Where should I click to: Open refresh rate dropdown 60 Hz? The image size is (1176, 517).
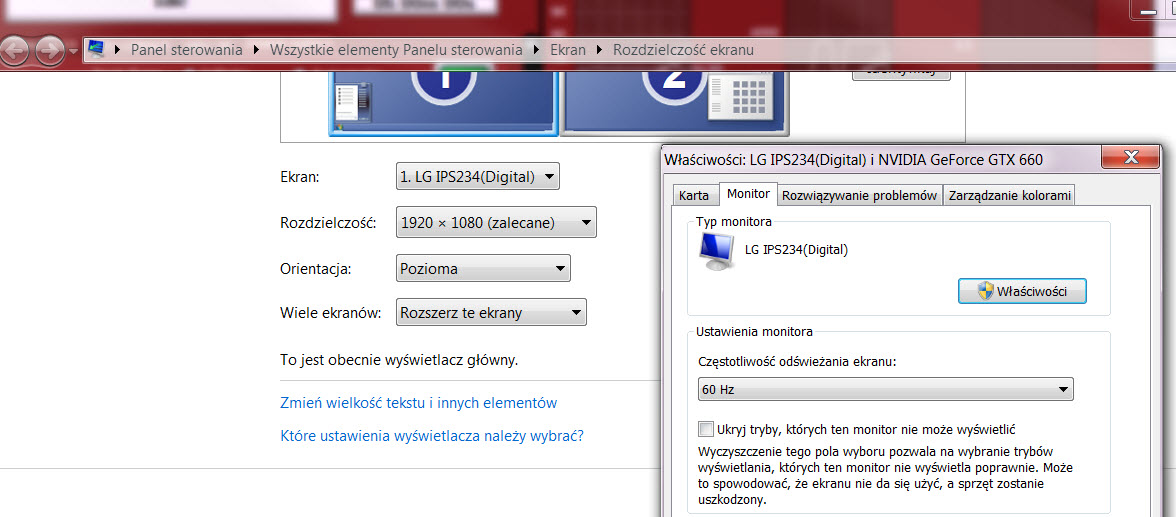pyautogui.click(x=886, y=389)
